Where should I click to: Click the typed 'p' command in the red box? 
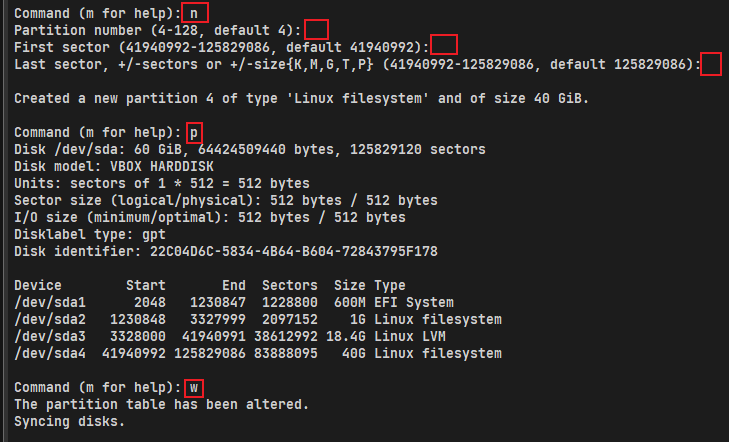194,132
